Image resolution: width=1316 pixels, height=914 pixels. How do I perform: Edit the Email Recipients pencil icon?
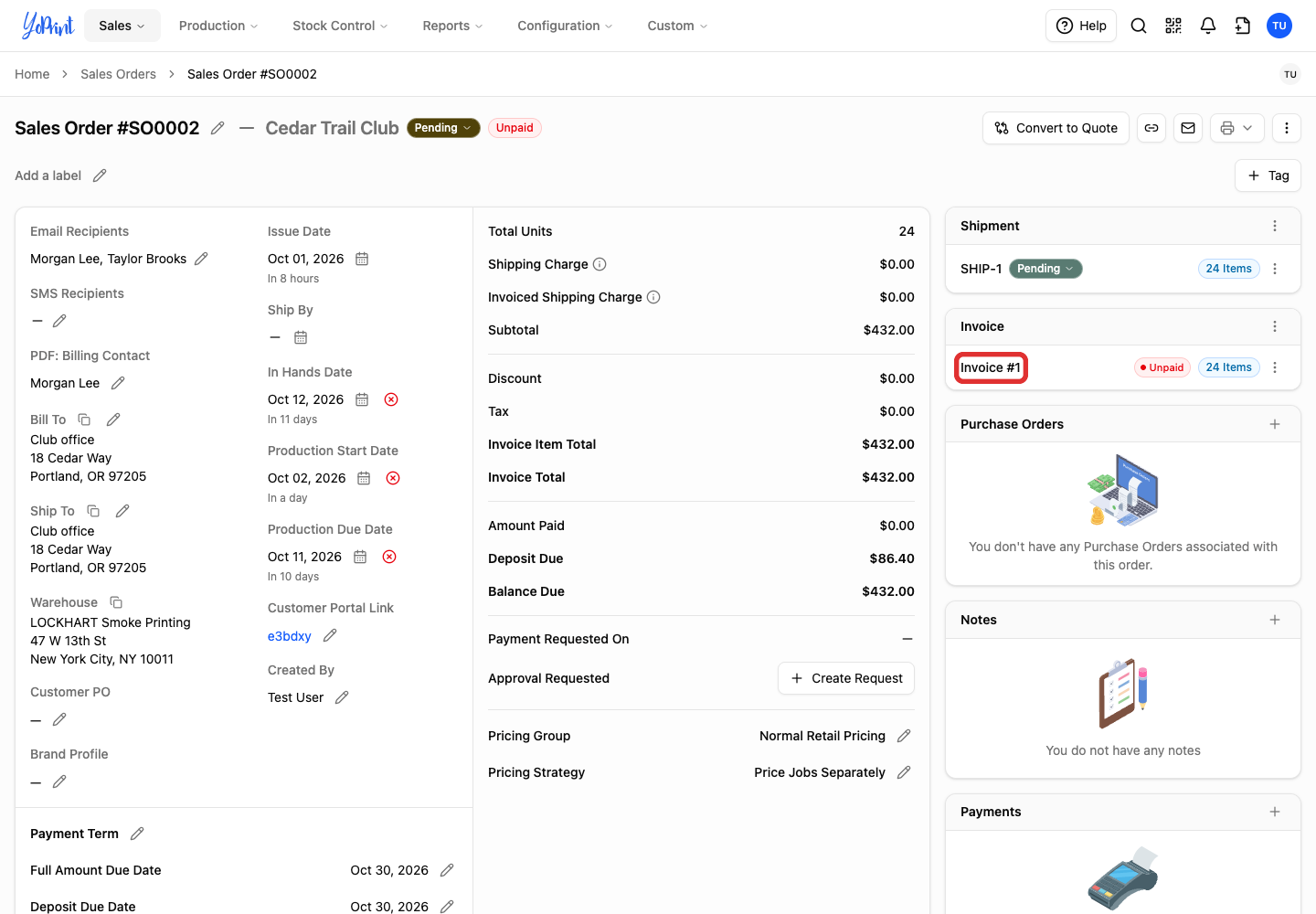click(x=201, y=259)
